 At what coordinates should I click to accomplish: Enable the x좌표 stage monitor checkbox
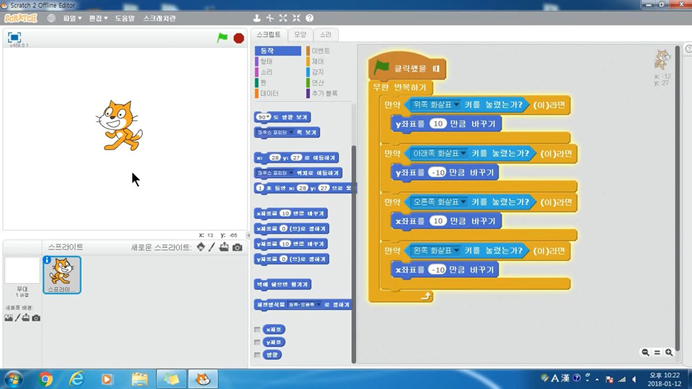(257, 329)
